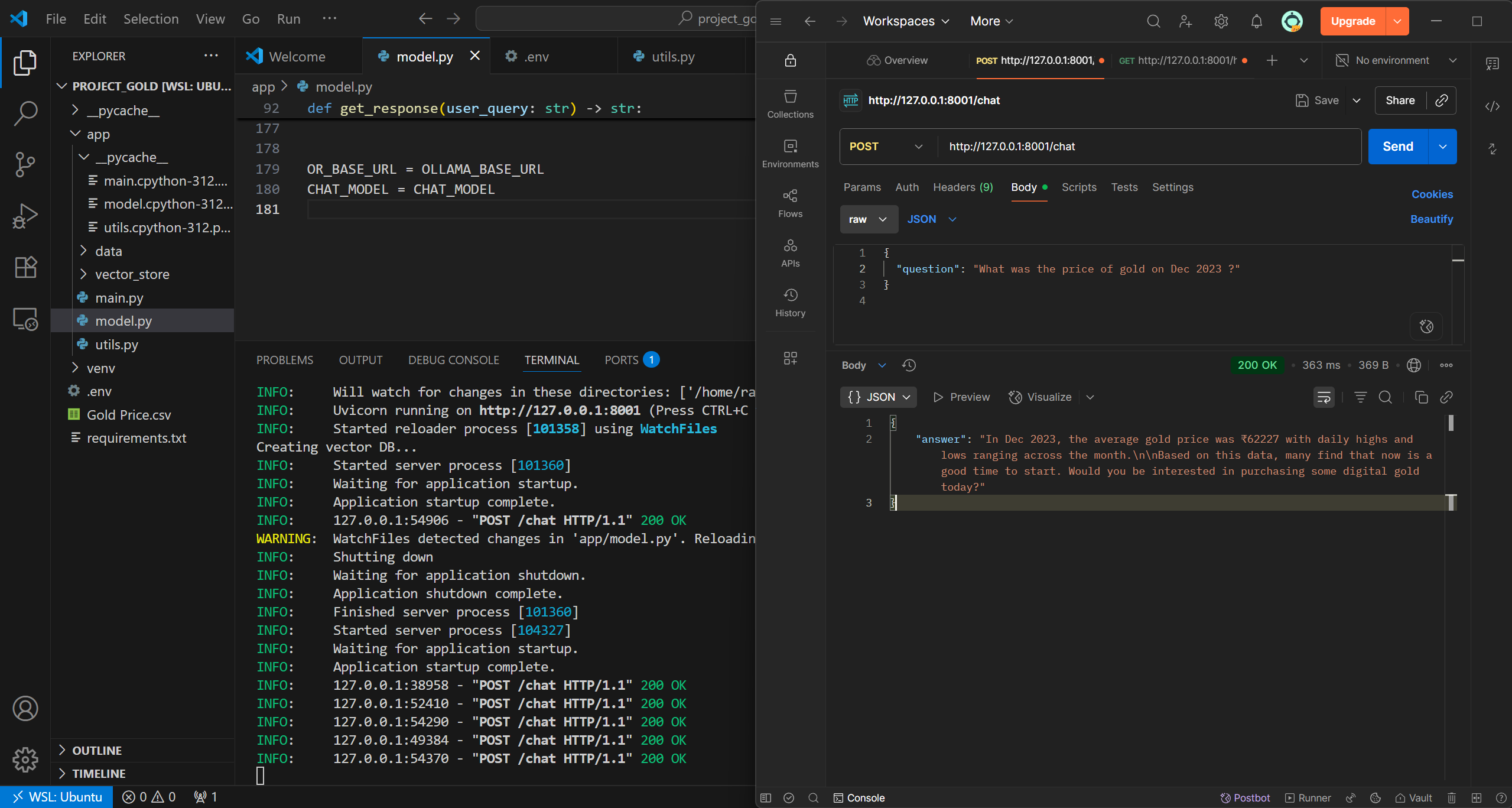Open Remote Explorer in VS Code
1512x808 pixels.
tap(25, 319)
